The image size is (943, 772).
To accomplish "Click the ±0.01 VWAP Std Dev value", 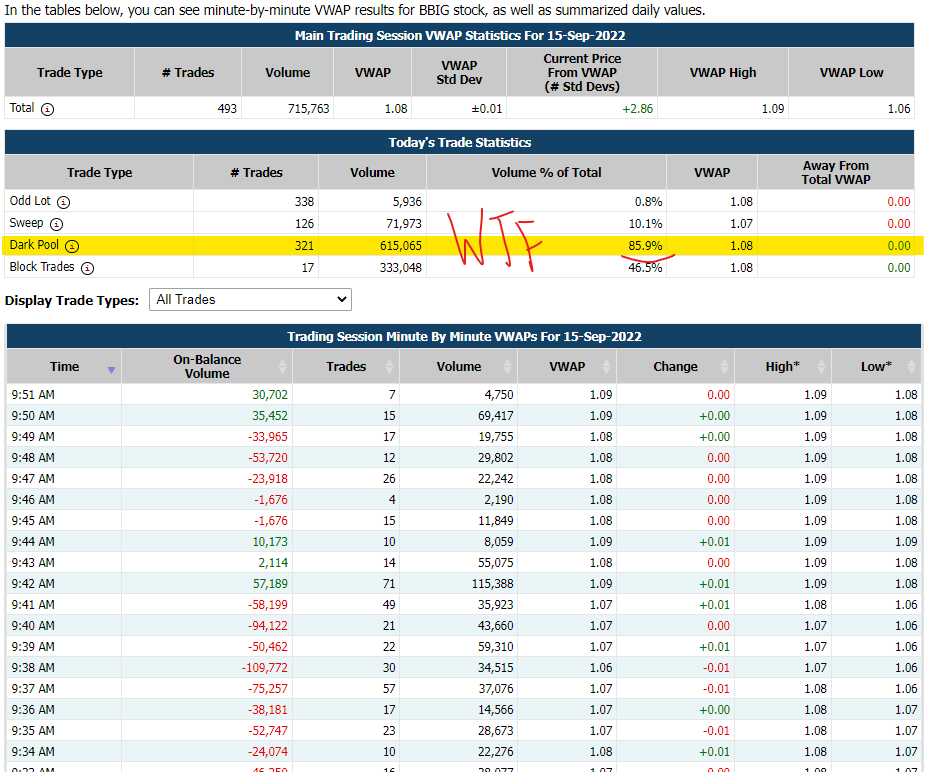I will pos(487,109).
